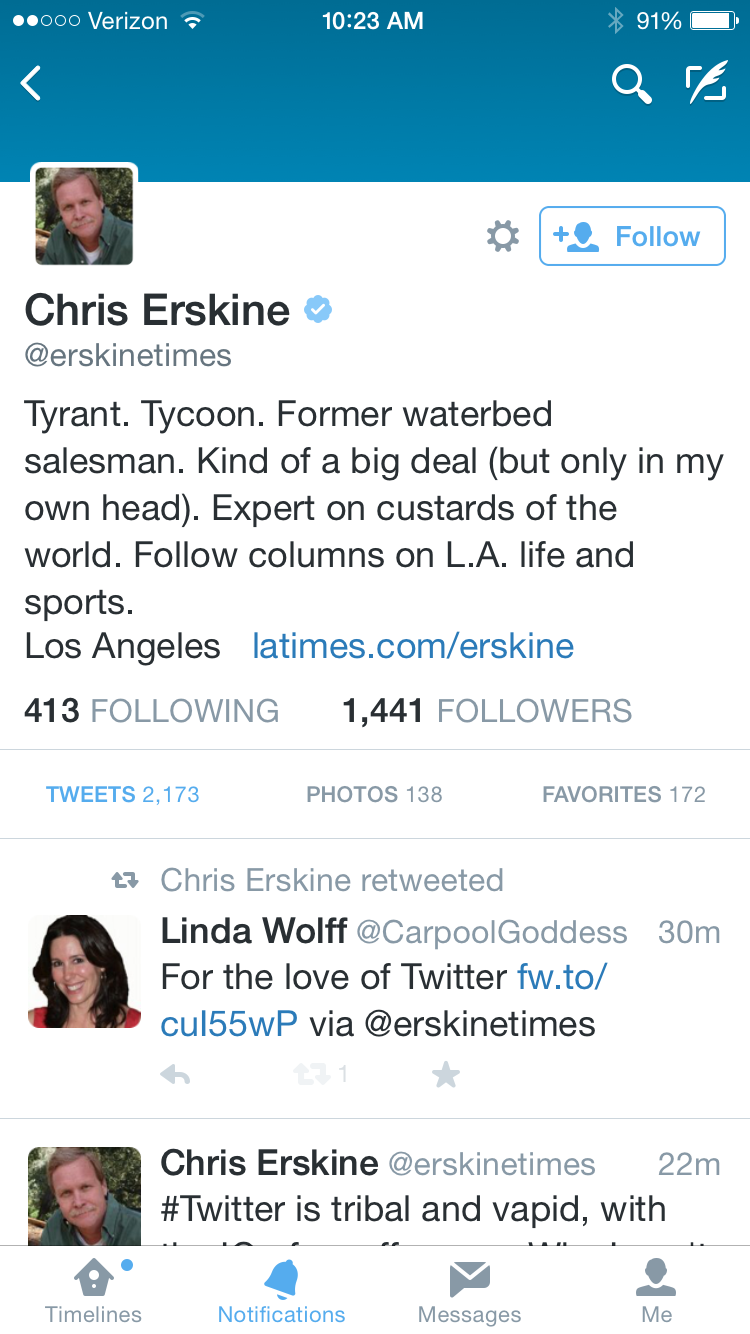This screenshot has width=750, height=1334.
Task: Switch to the Notifications tab
Action: 281,1291
